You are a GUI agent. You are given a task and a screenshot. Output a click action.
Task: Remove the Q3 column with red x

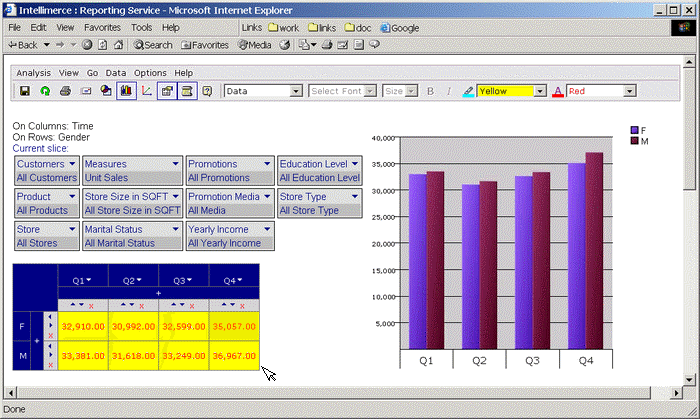pos(192,306)
